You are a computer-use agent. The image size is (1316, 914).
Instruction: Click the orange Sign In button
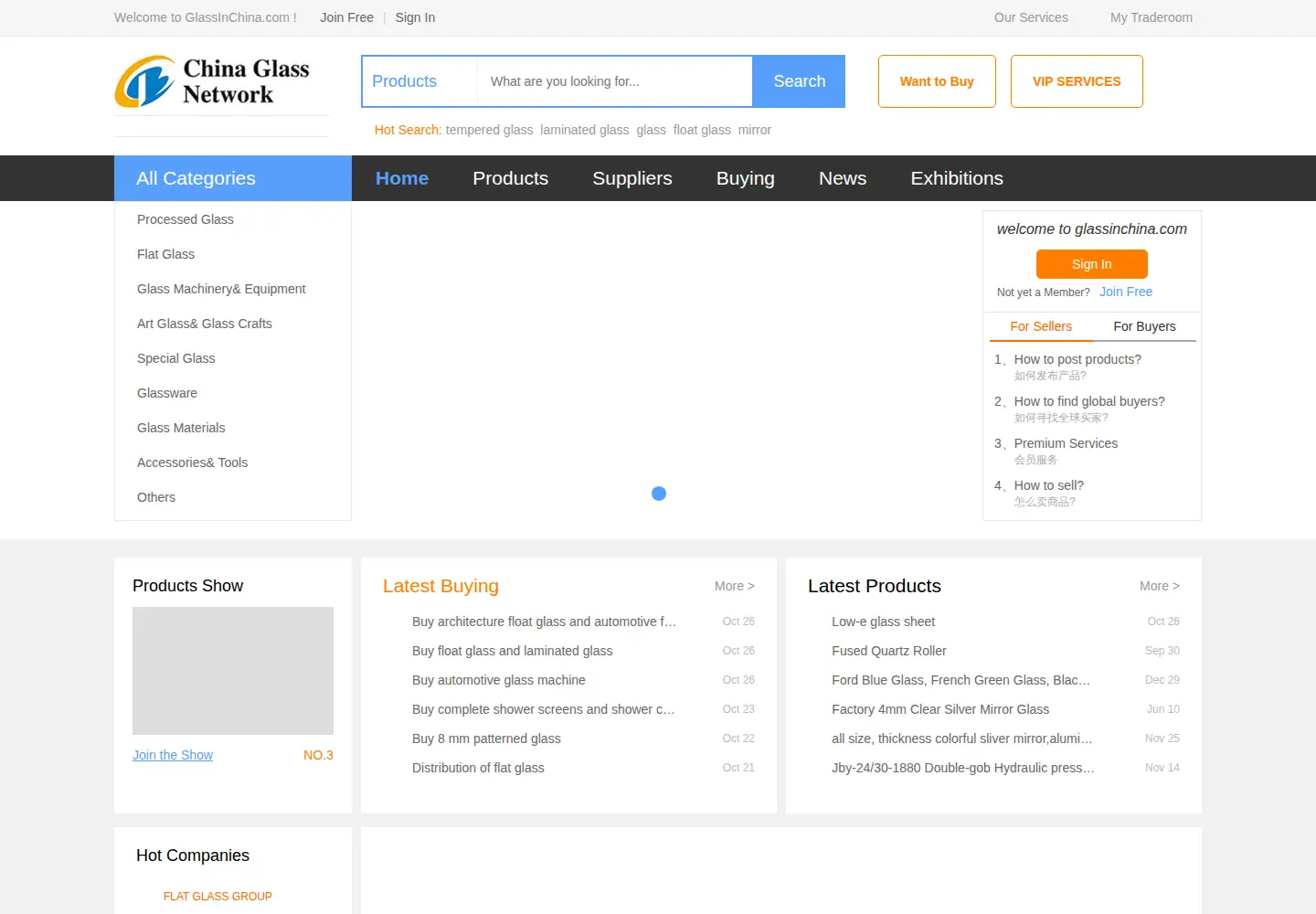pyautogui.click(x=1092, y=264)
